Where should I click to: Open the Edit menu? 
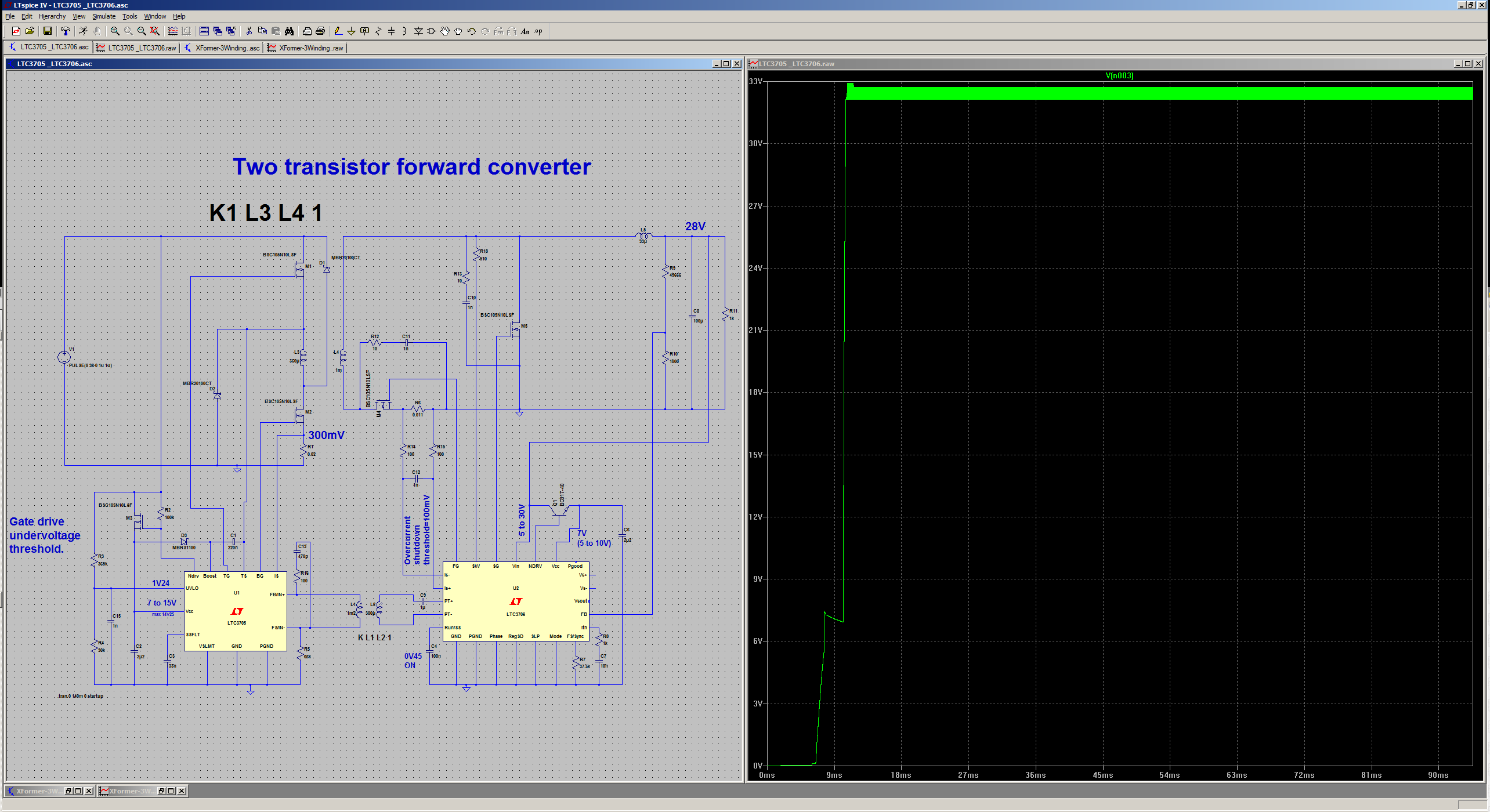(27, 16)
